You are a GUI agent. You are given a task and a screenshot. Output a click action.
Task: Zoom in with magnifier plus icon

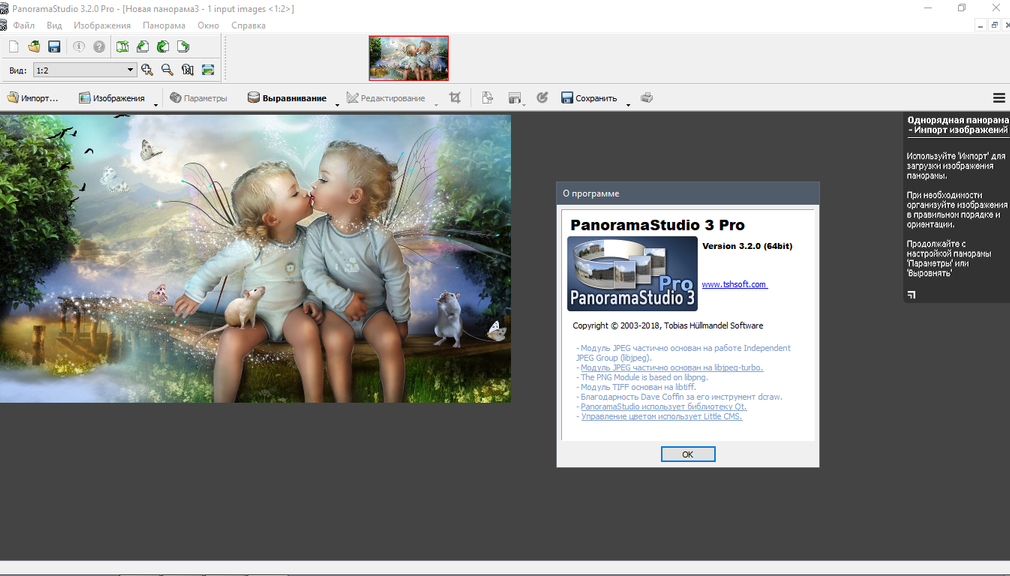click(x=147, y=70)
